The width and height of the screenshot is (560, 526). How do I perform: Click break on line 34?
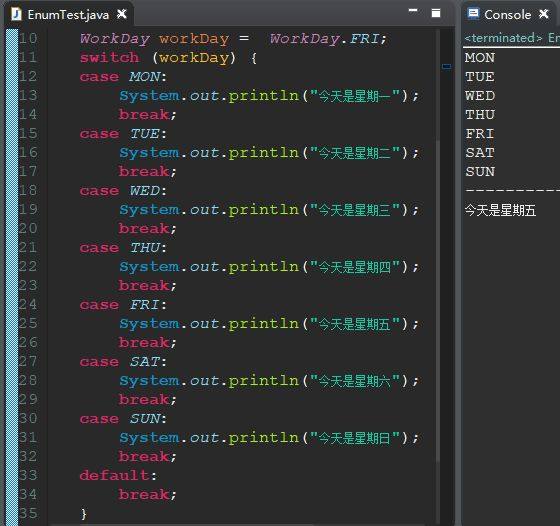click(x=145, y=494)
